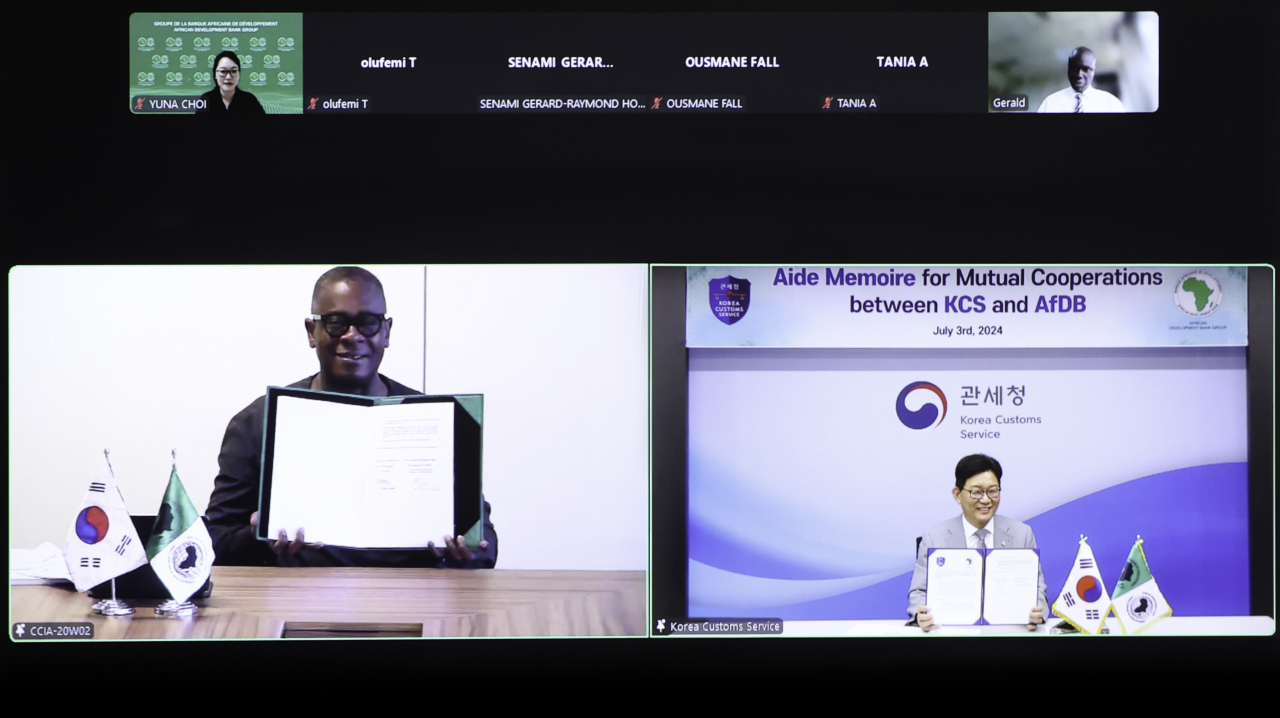This screenshot has height=718, width=1280.
Task: Click 'SENAMI GERARD-RAYMOND HO...' name label
Action: click(x=562, y=104)
